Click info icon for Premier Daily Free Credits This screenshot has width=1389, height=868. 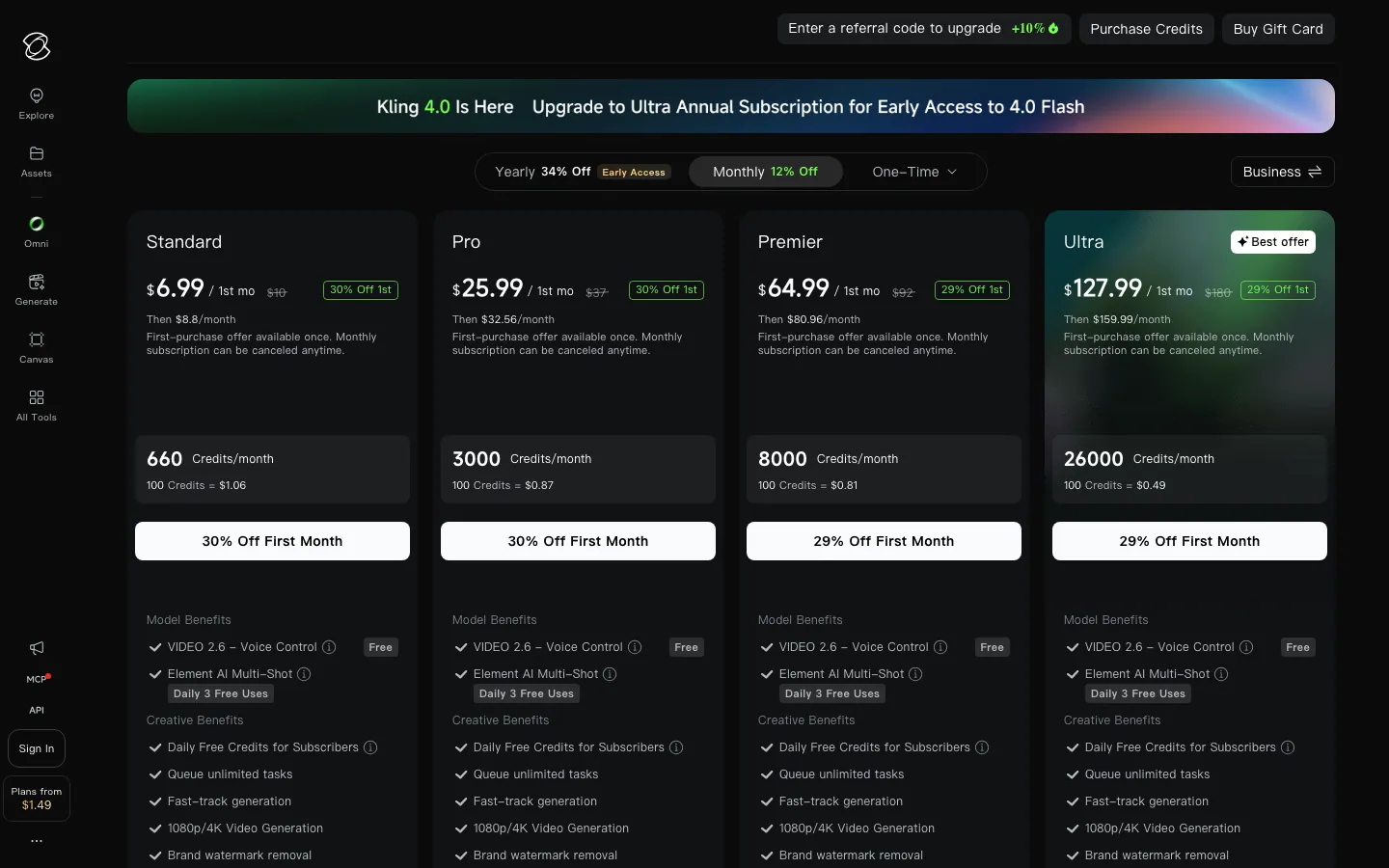982,747
